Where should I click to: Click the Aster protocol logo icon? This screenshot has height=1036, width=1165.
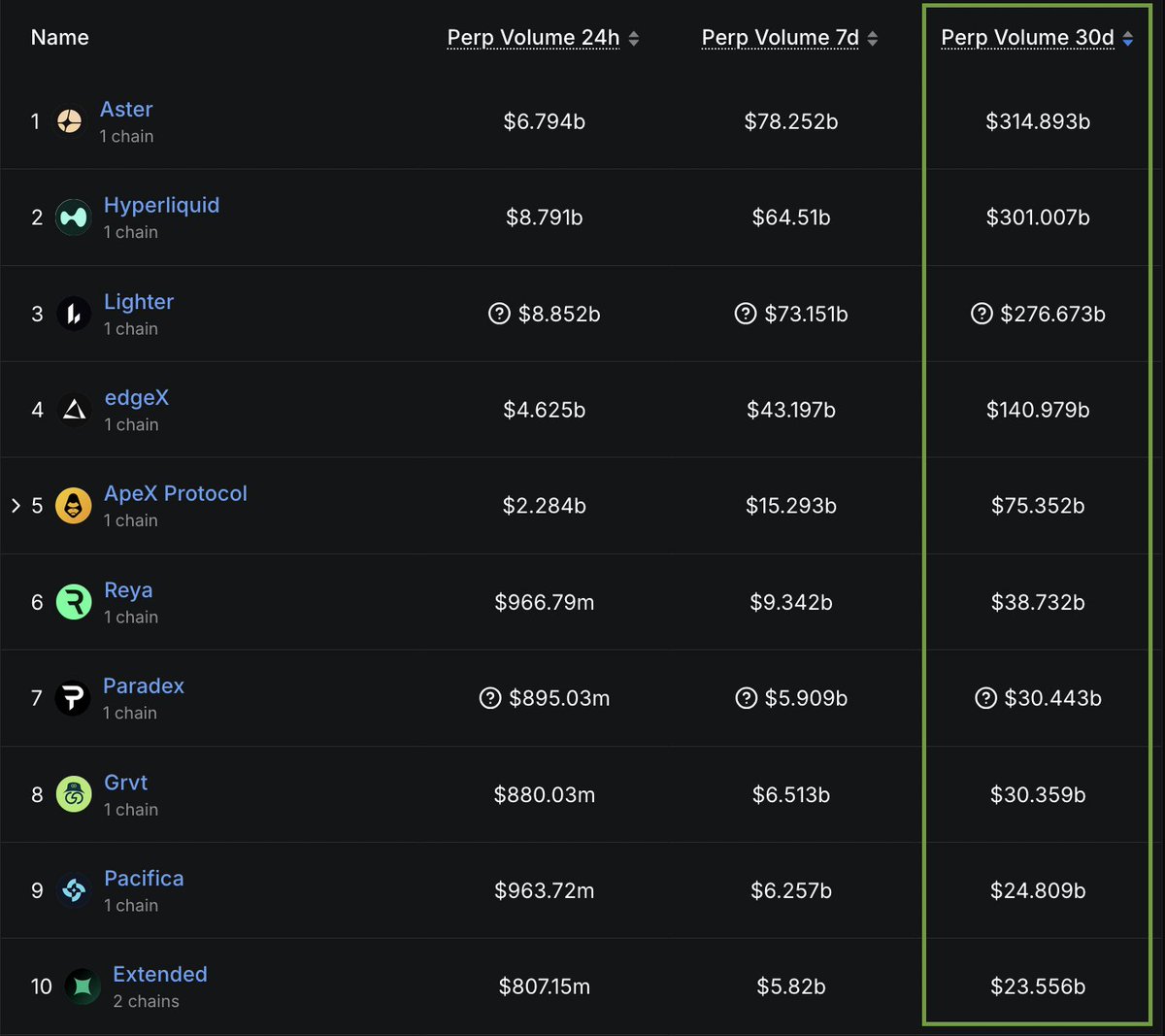click(69, 121)
